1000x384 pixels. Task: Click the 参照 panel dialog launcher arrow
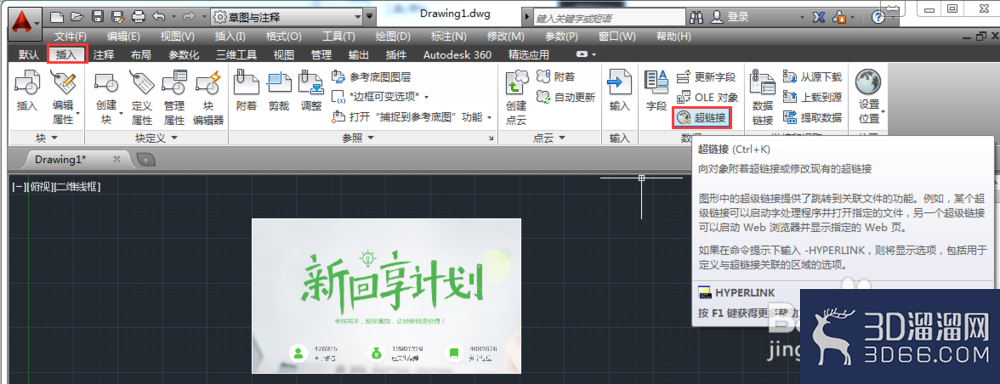pyautogui.click(x=491, y=138)
